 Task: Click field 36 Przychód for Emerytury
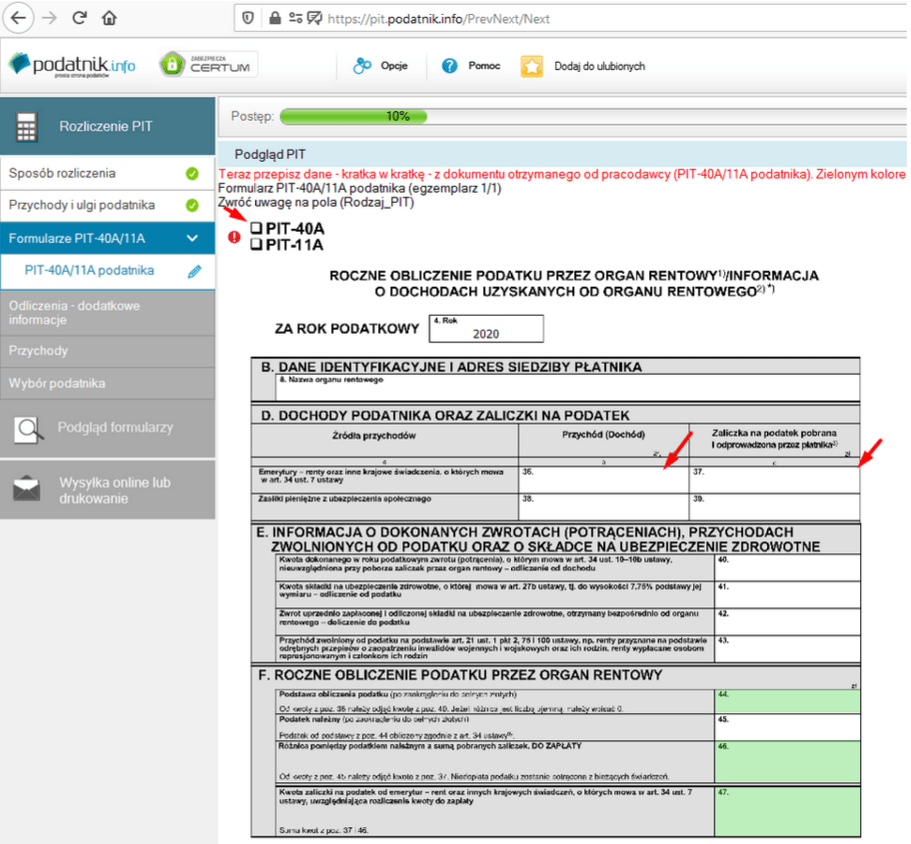click(604, 480)
